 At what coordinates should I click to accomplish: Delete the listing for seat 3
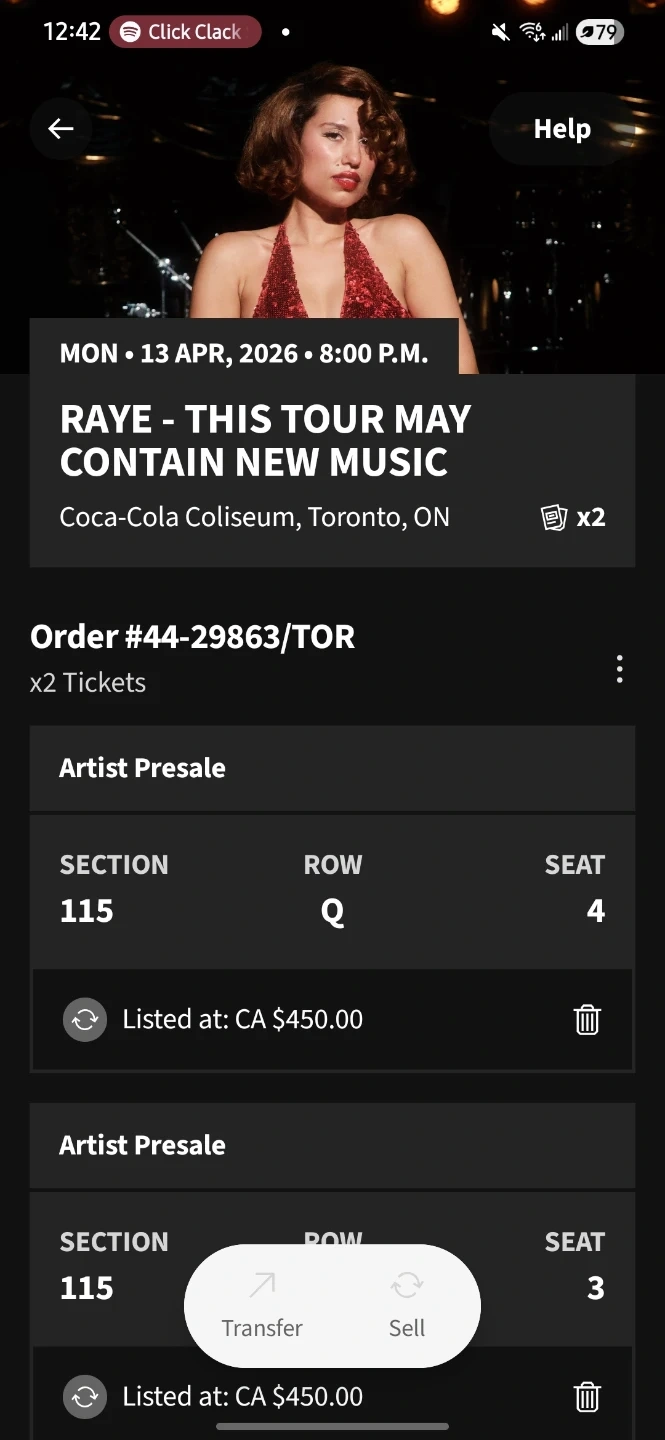tap(587, 1396)
